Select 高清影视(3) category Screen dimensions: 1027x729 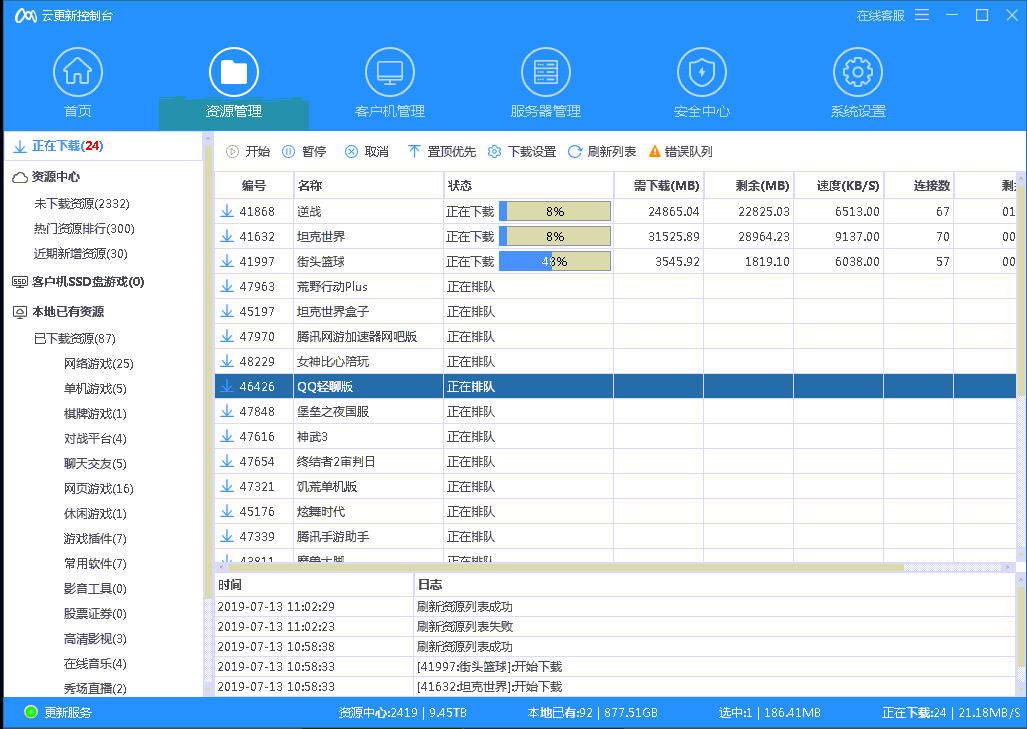(95, 639)
